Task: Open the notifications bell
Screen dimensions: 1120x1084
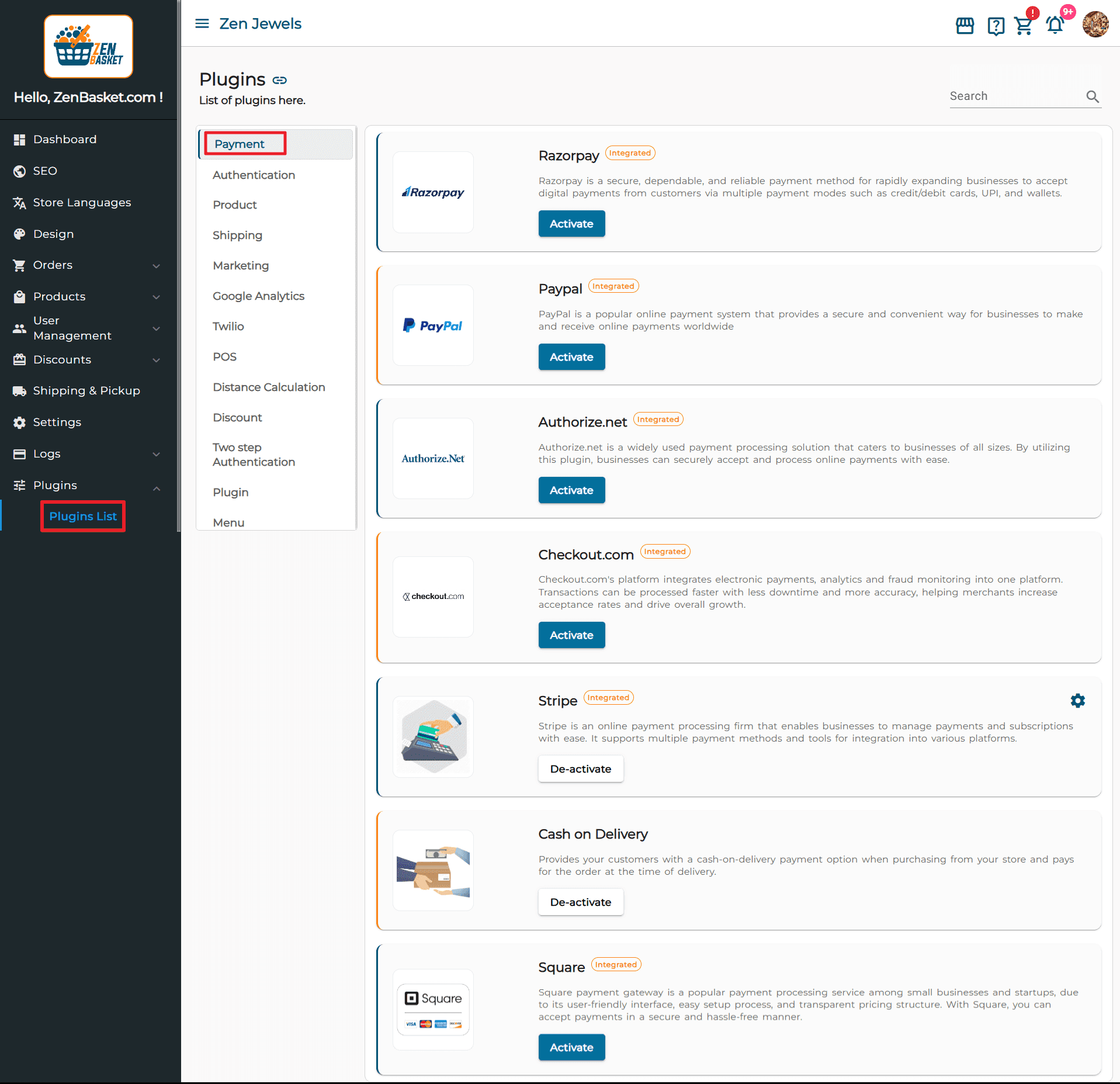Action: click(x=1055, y=26)
